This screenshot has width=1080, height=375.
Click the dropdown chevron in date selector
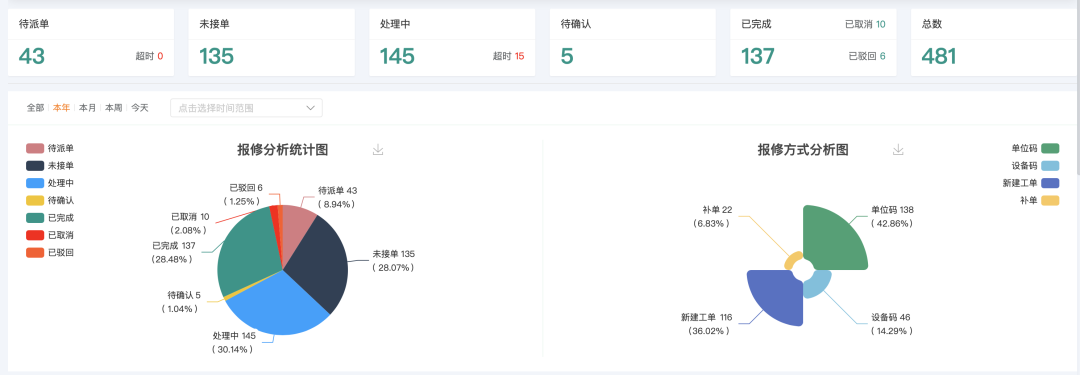(x=310, y=108)
